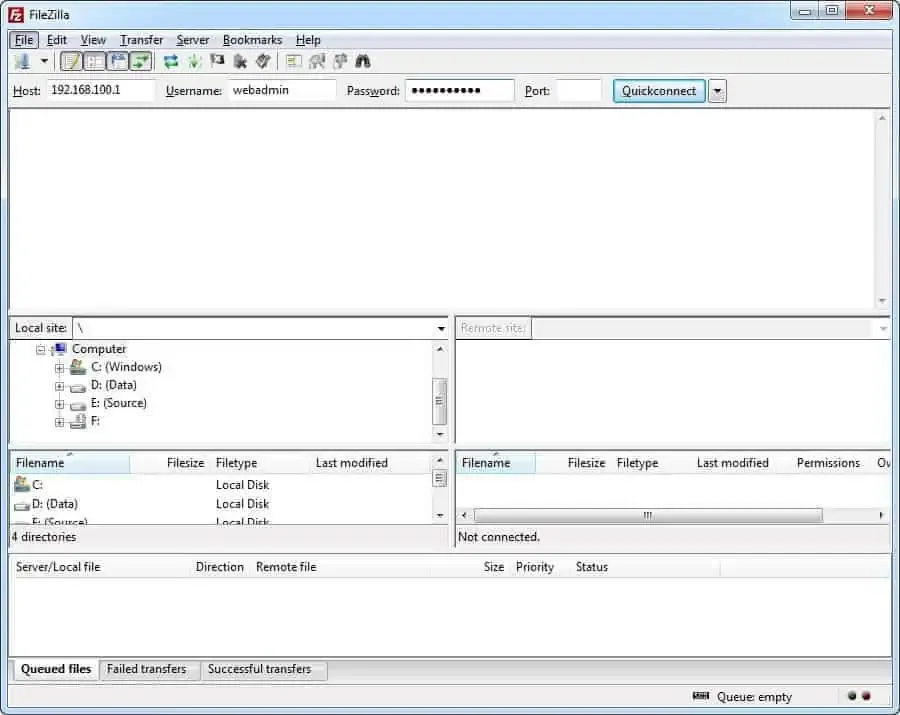Viewport: 900px width, 715px height.
Task: Click the remote file list horizontal scrollbar
Action: [x=647, y=516]
